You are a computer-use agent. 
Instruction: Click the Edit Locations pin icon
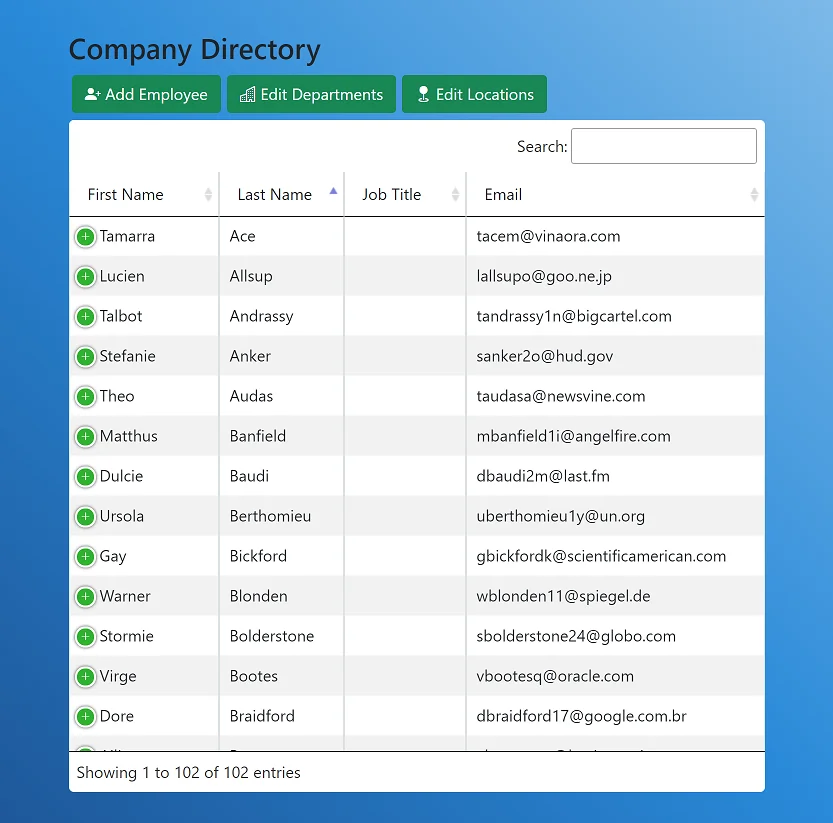coord(423,95)
